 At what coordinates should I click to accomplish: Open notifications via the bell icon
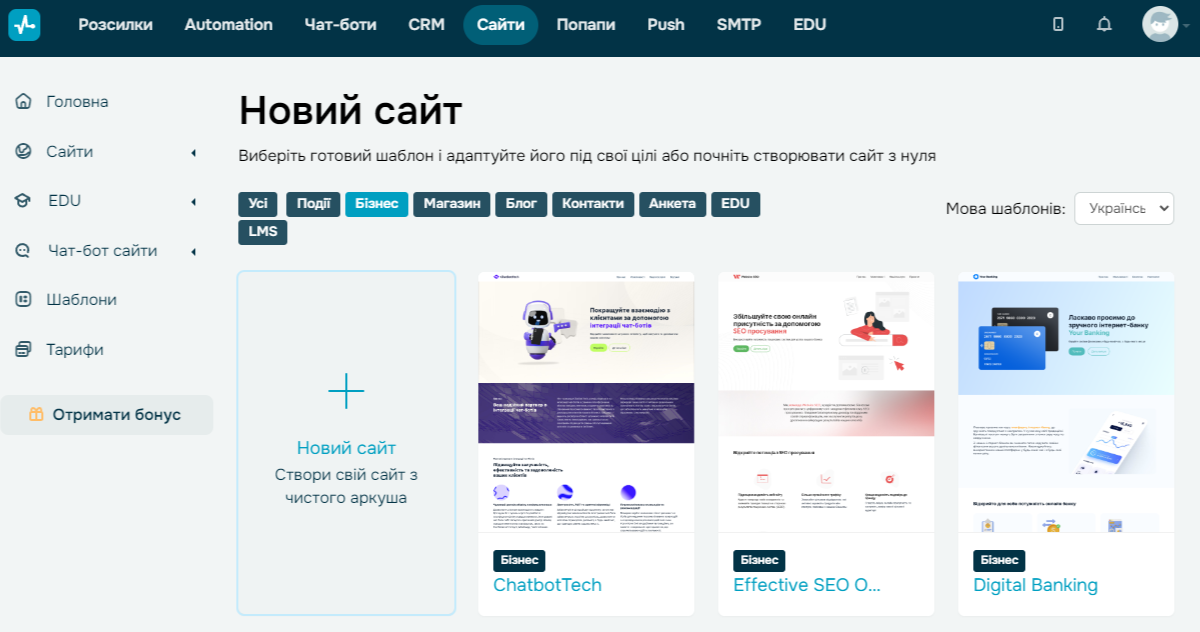tap(1104, 24)
